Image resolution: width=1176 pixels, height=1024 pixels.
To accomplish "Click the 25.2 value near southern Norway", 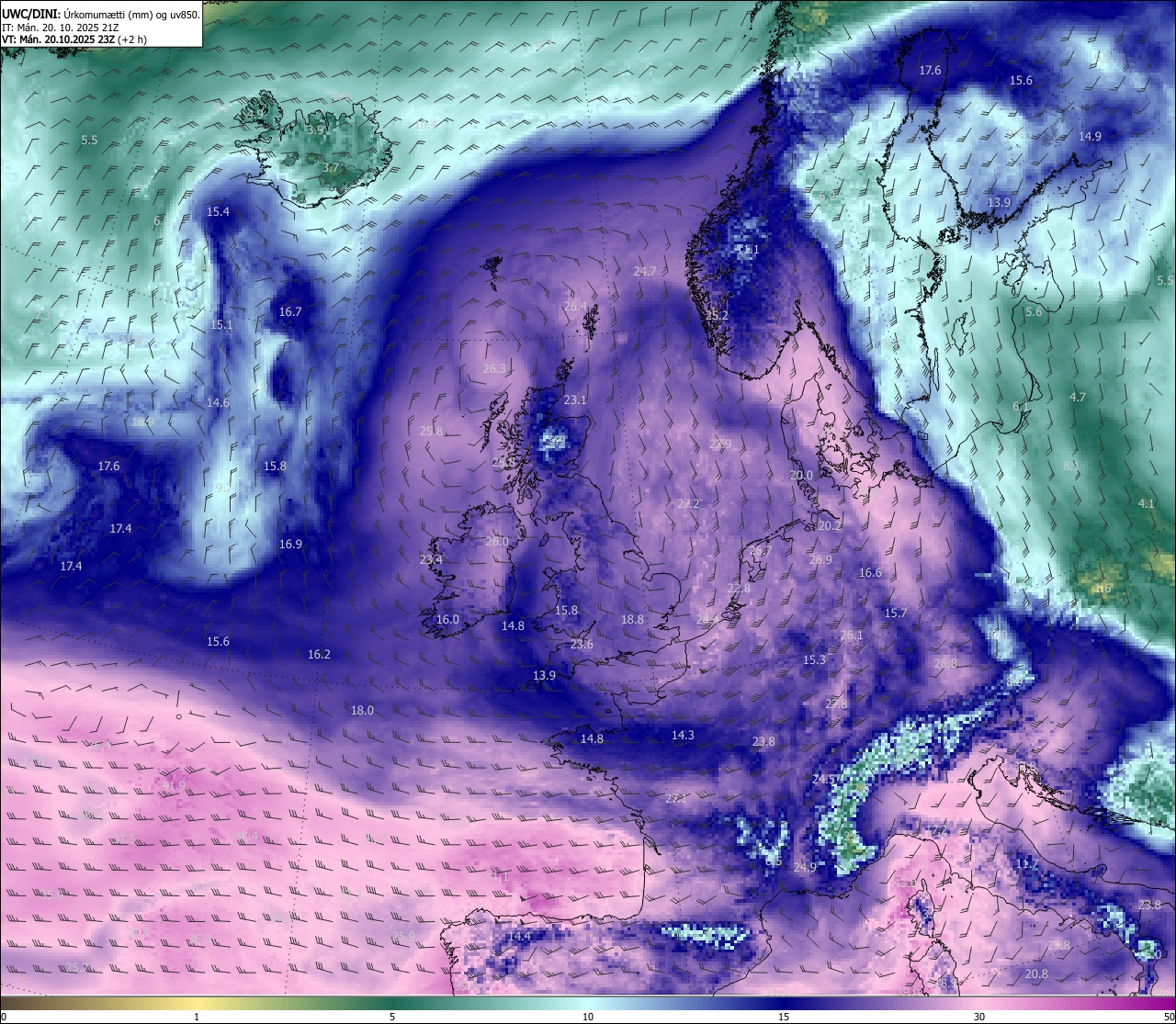I will point(717,315).
